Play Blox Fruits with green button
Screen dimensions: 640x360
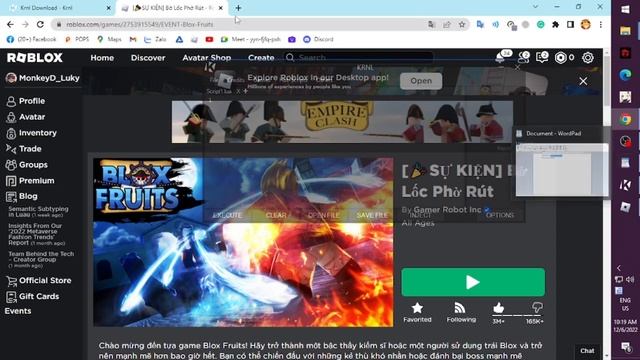pos(473,282)
